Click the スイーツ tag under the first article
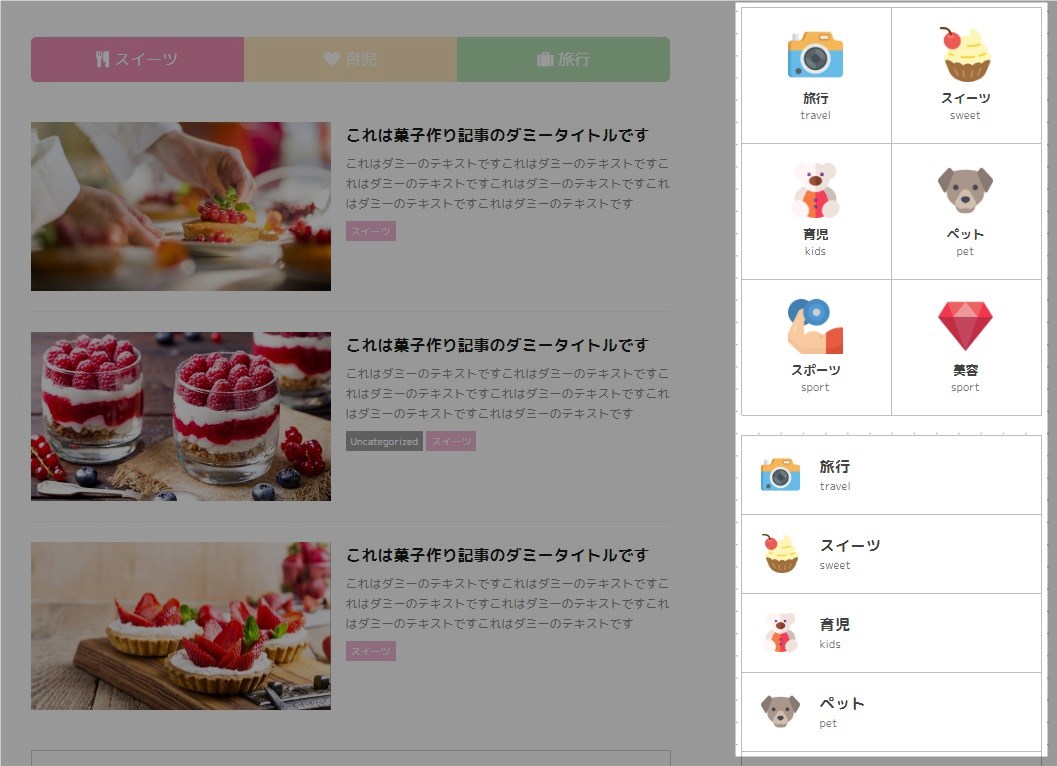Viewport: 1057px width, 766px height. pos(371,231)
